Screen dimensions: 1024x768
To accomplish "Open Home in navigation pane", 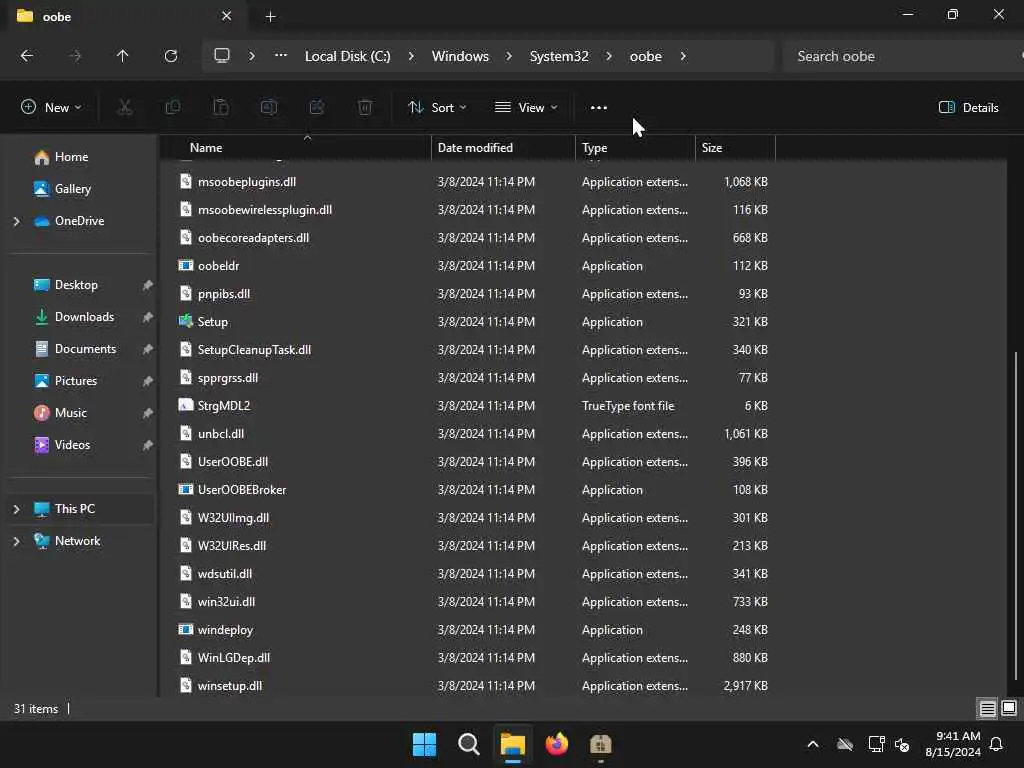I will [71, 157].
